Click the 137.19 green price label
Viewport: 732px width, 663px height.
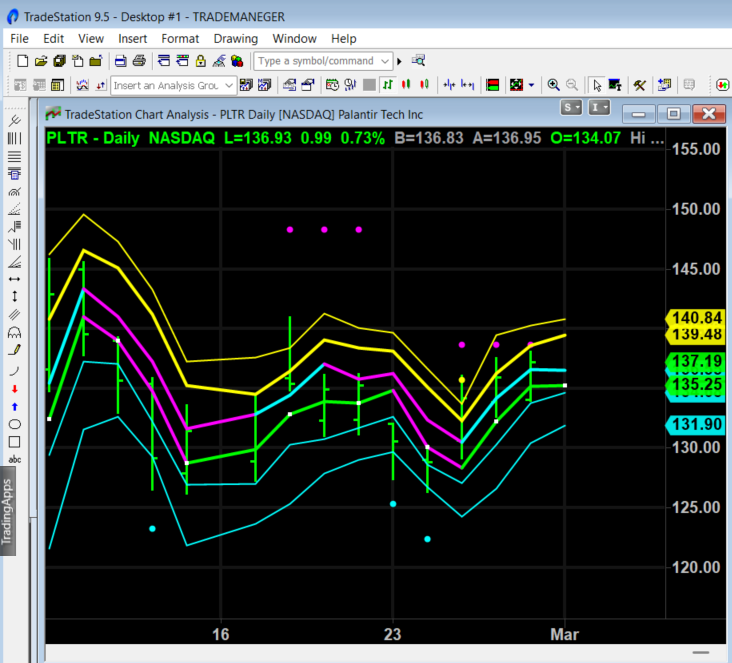(x=696, y=361)
